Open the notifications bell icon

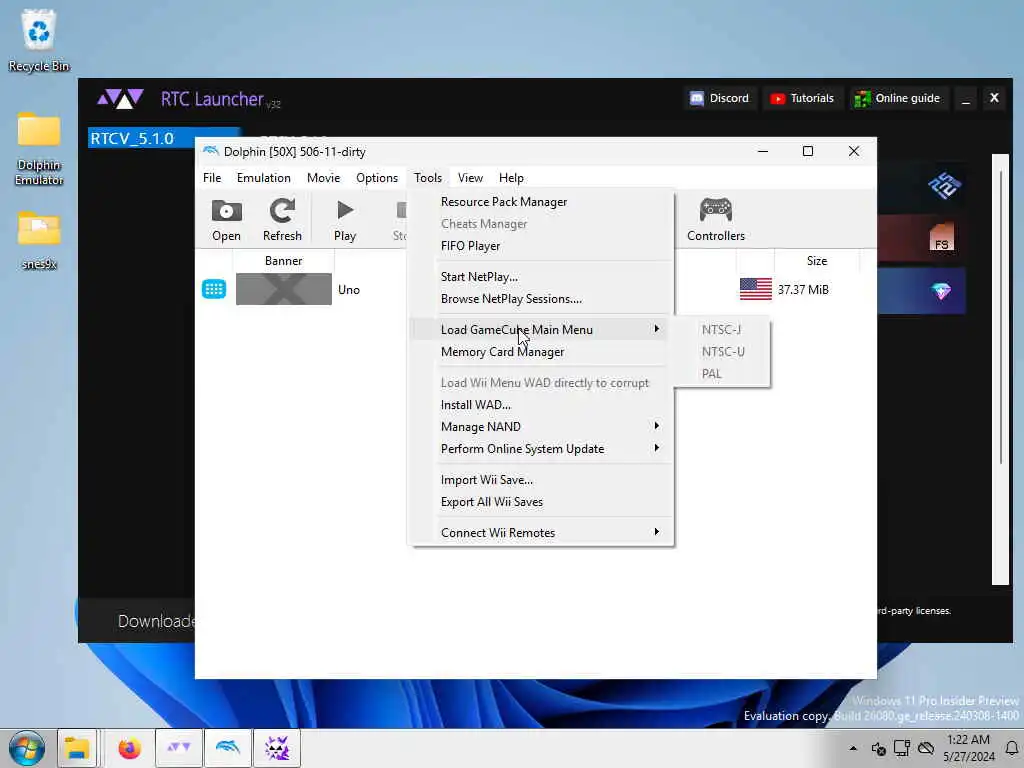tap(1012, 748)
